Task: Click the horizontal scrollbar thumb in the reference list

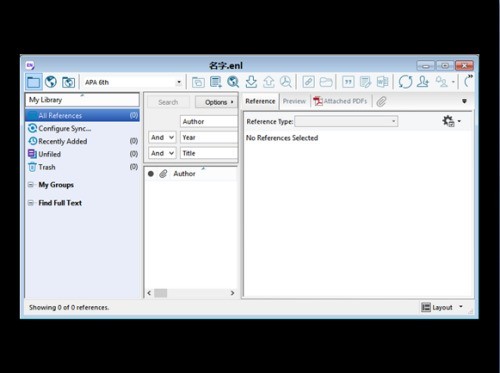Action: tap(161, 293)
